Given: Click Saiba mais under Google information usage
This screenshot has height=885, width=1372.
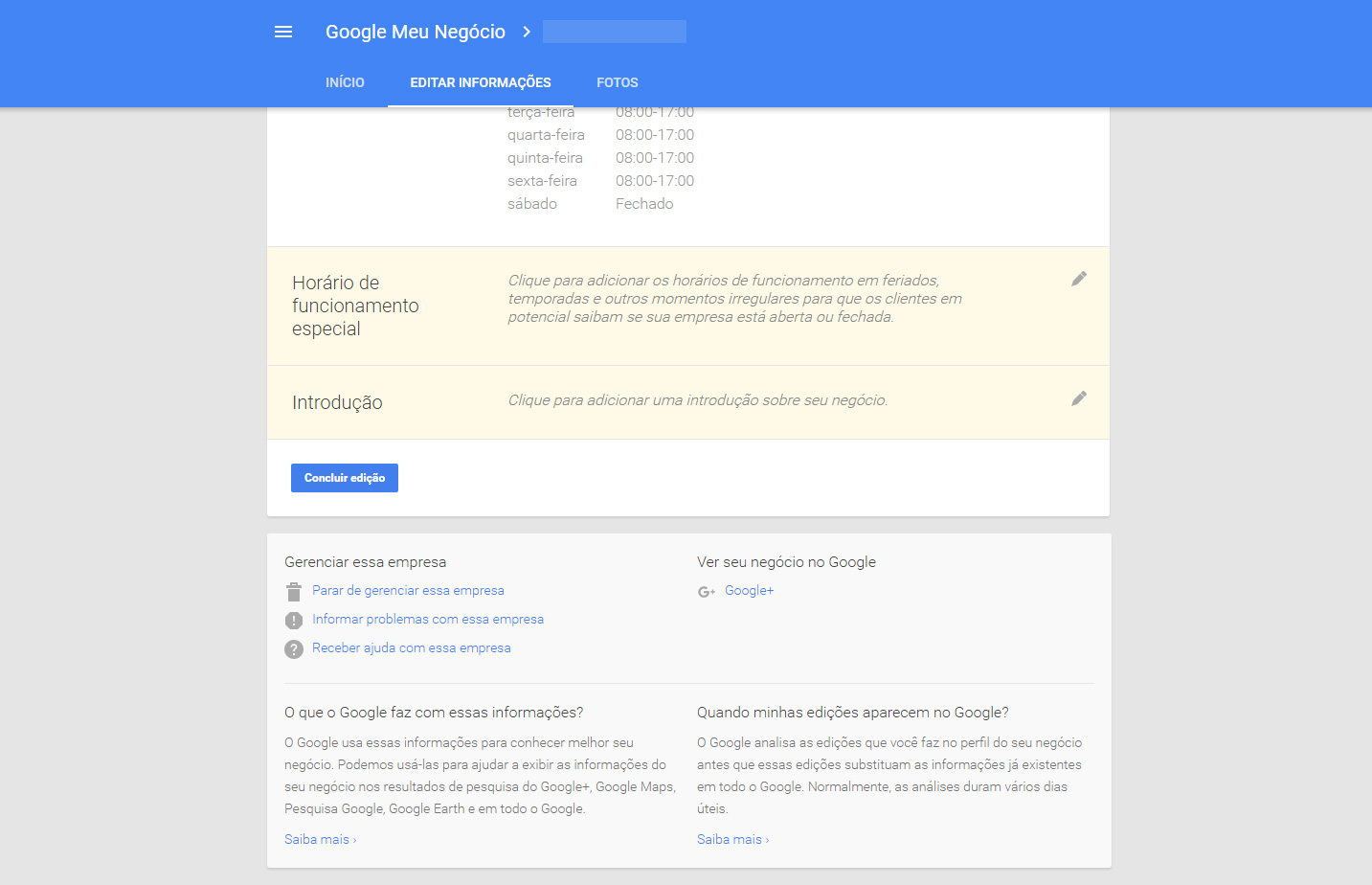Looking at the screenshot, I should coord(320,840).
